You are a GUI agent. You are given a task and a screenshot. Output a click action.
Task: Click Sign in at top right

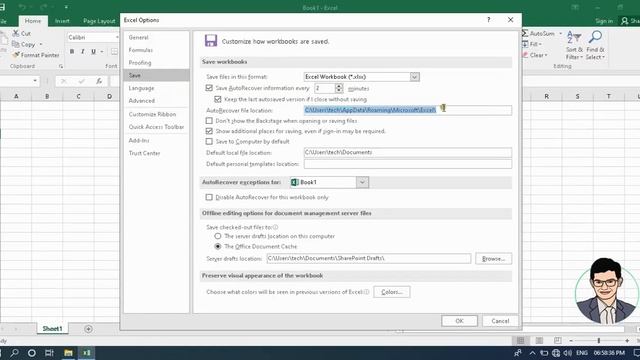pyautogui.click(x=604, y=21)
